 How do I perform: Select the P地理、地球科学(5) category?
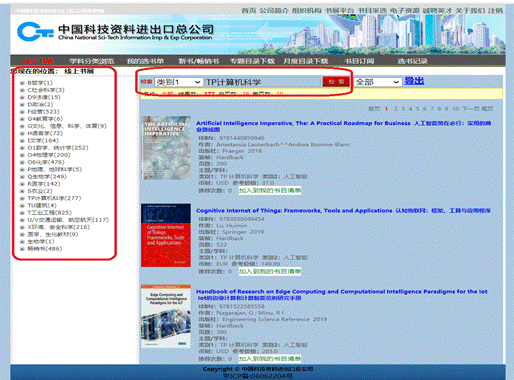[54, 169]
